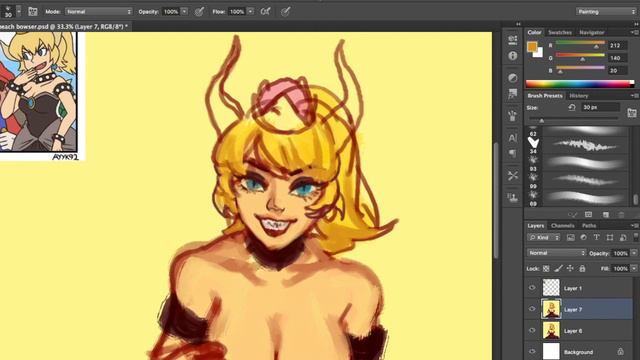
Task: Filter for adjustment layers icon
Action: point(584,238)
